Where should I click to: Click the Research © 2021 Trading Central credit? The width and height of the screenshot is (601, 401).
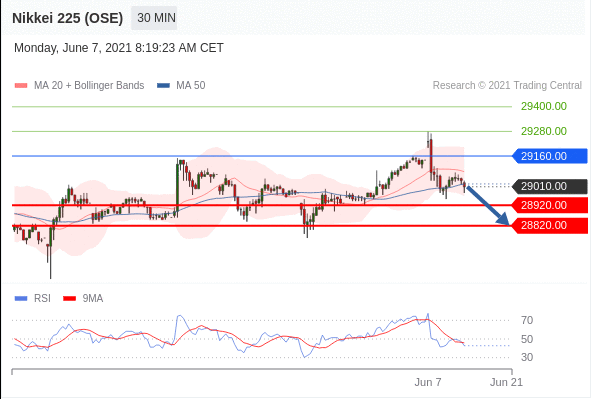(507, 85)
